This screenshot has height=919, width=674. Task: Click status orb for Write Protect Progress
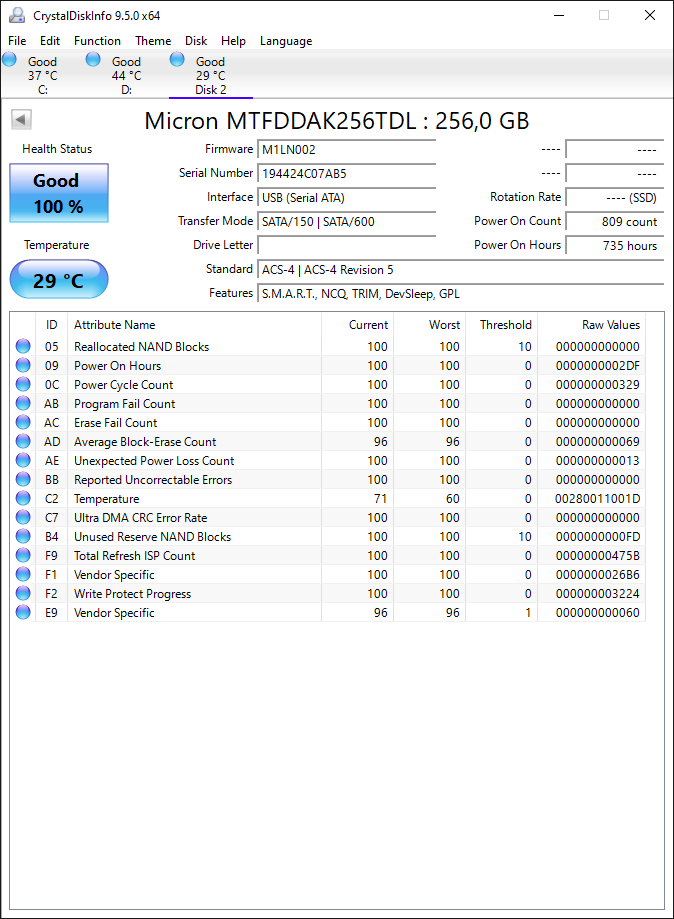coord(23,593)
